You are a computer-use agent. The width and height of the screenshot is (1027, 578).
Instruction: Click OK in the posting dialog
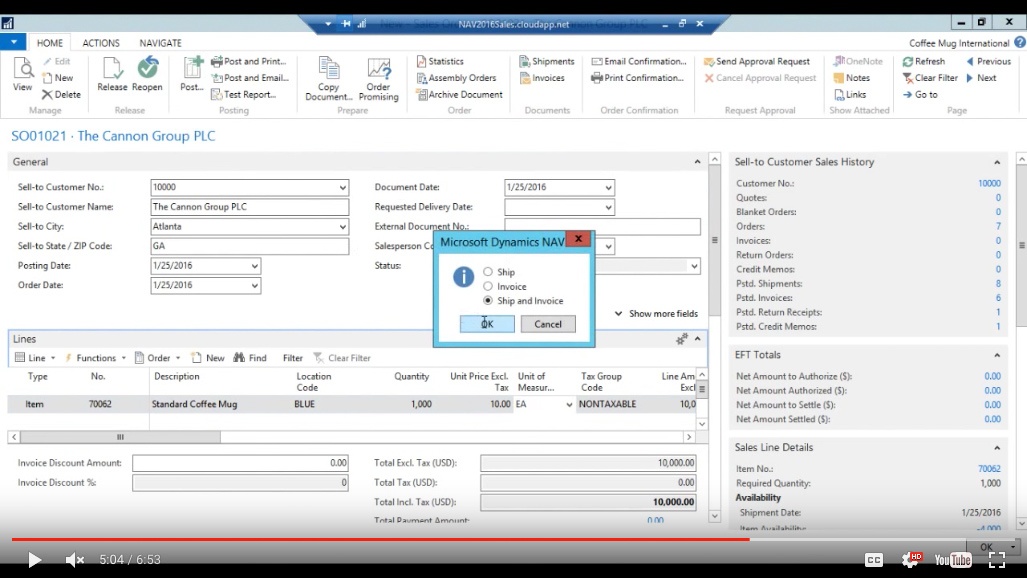(x=487, y=324)
